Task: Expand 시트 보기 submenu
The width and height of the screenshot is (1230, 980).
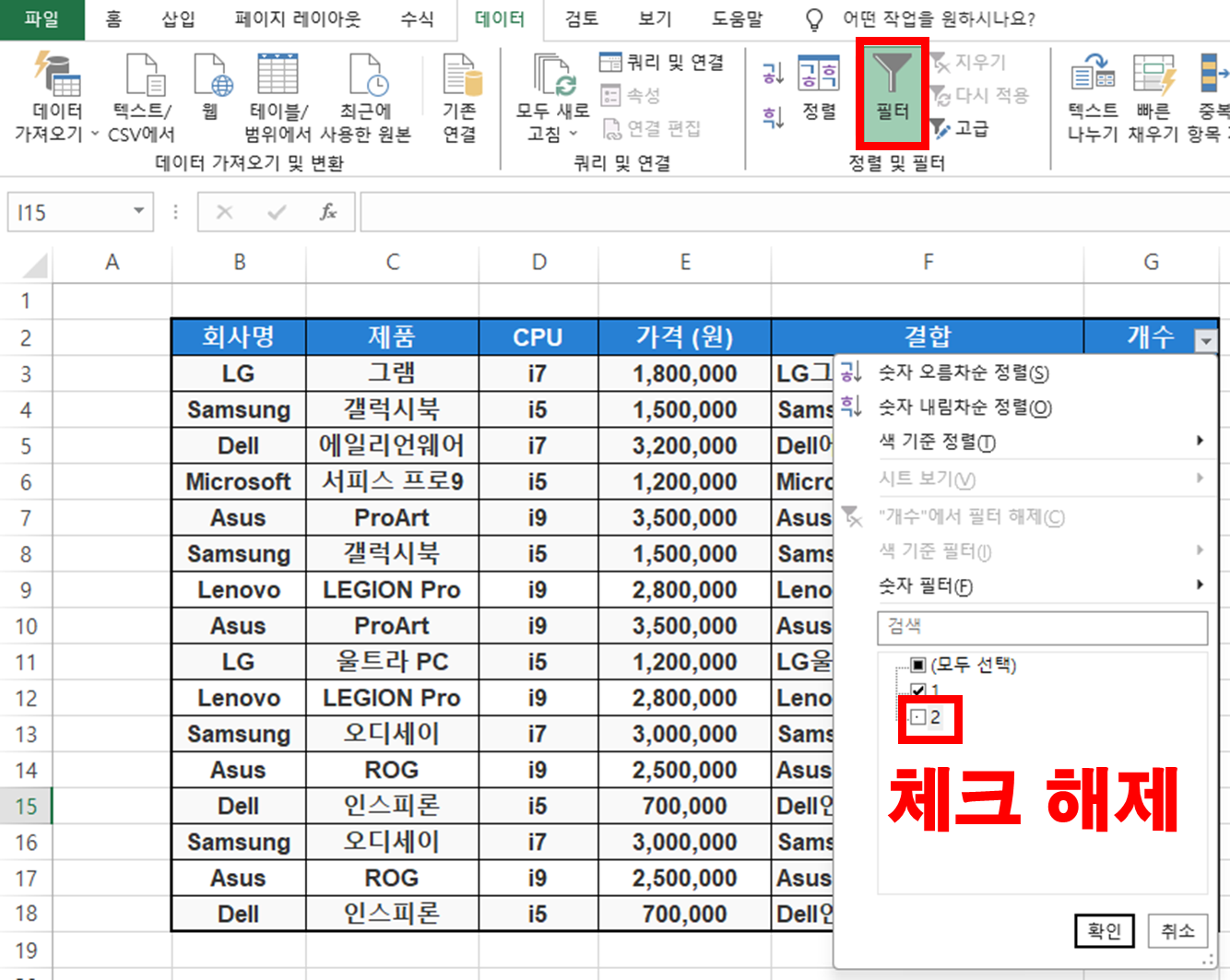Action: coord(1200,478)
